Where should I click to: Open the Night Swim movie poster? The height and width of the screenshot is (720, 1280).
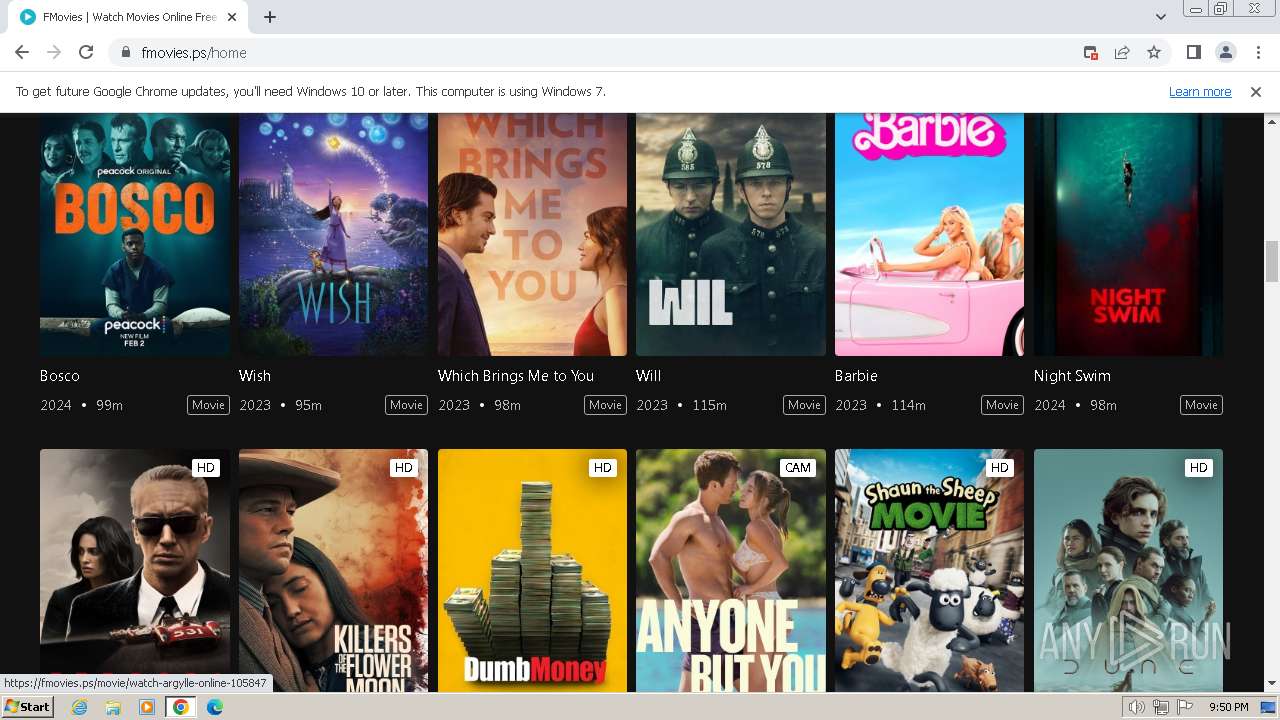[x=1128, y=234]
